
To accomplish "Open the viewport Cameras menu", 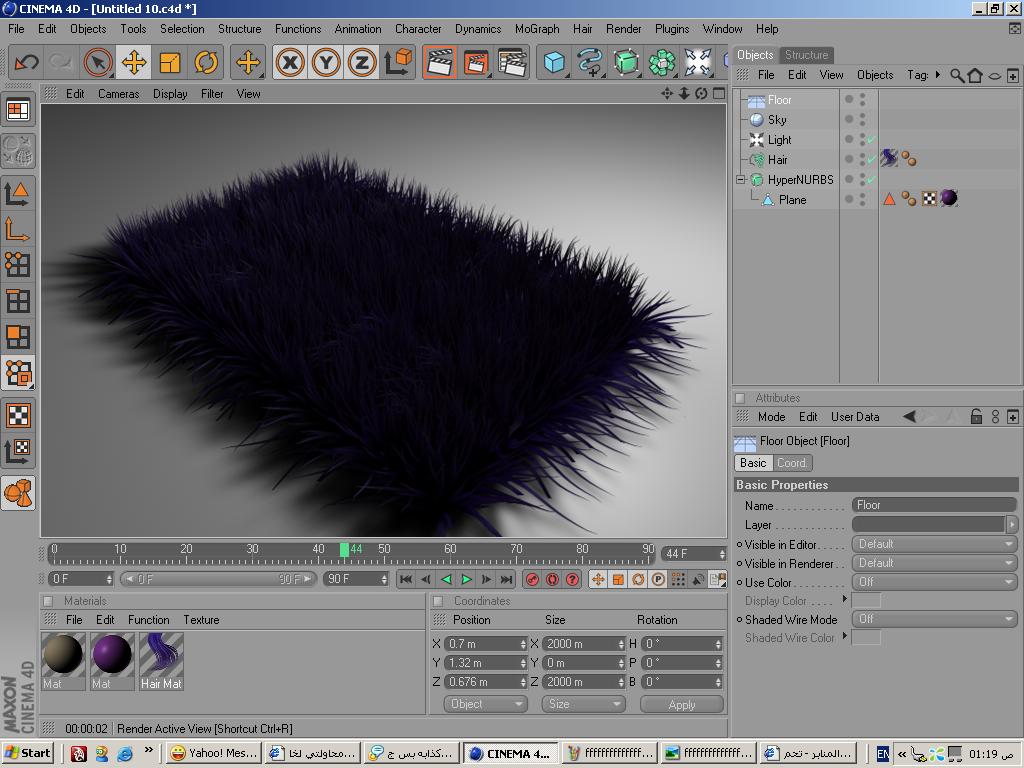I will [x=118, y=94].
